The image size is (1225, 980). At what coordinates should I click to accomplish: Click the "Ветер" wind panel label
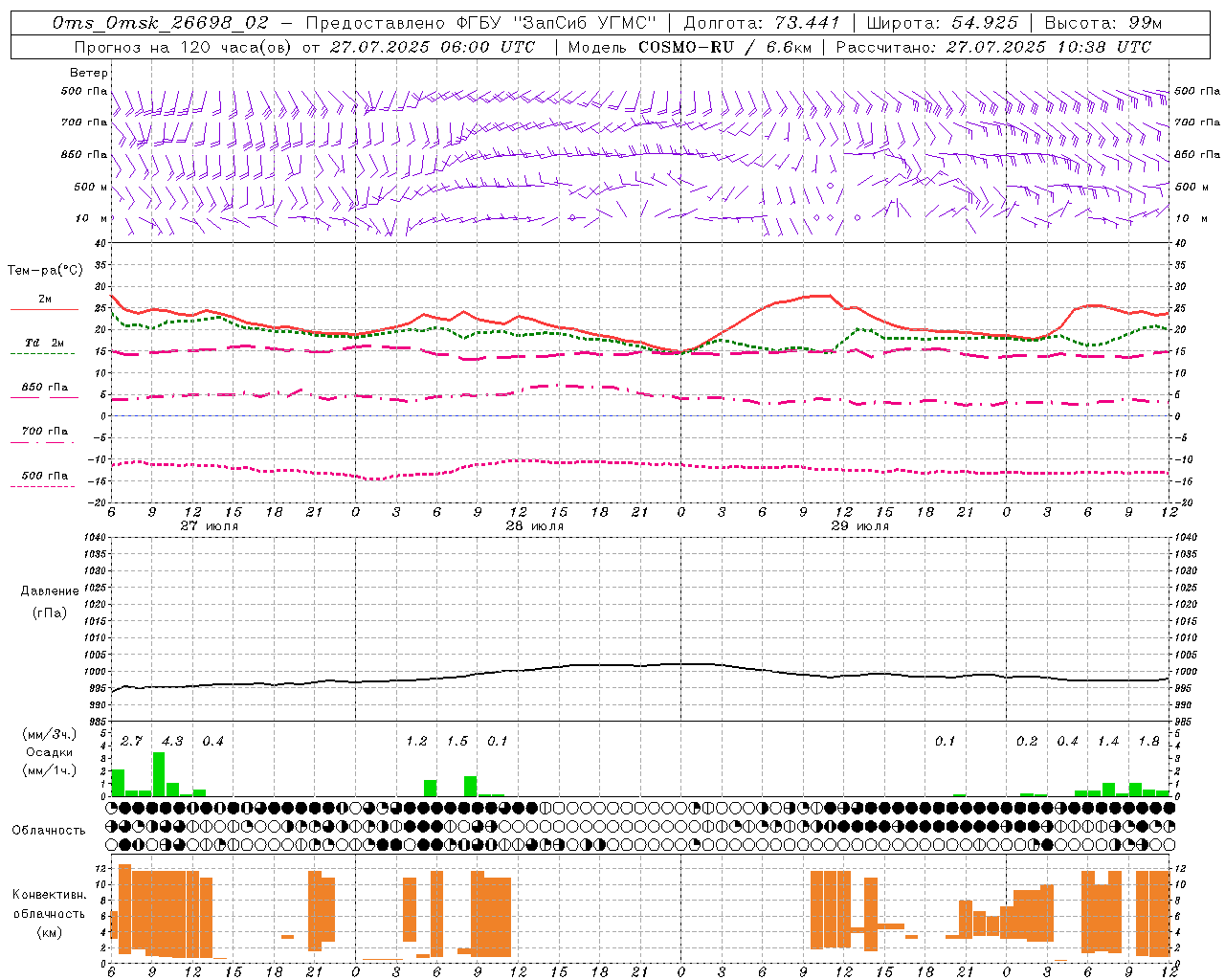coord(89,73)
